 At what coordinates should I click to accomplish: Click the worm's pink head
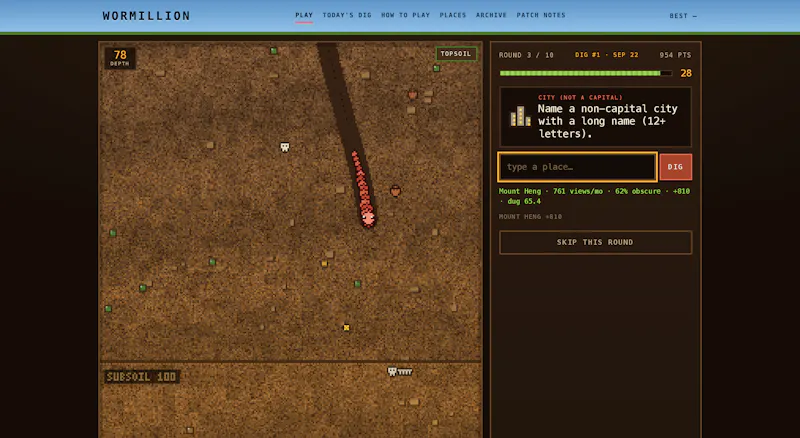click(x=368, y=219)
